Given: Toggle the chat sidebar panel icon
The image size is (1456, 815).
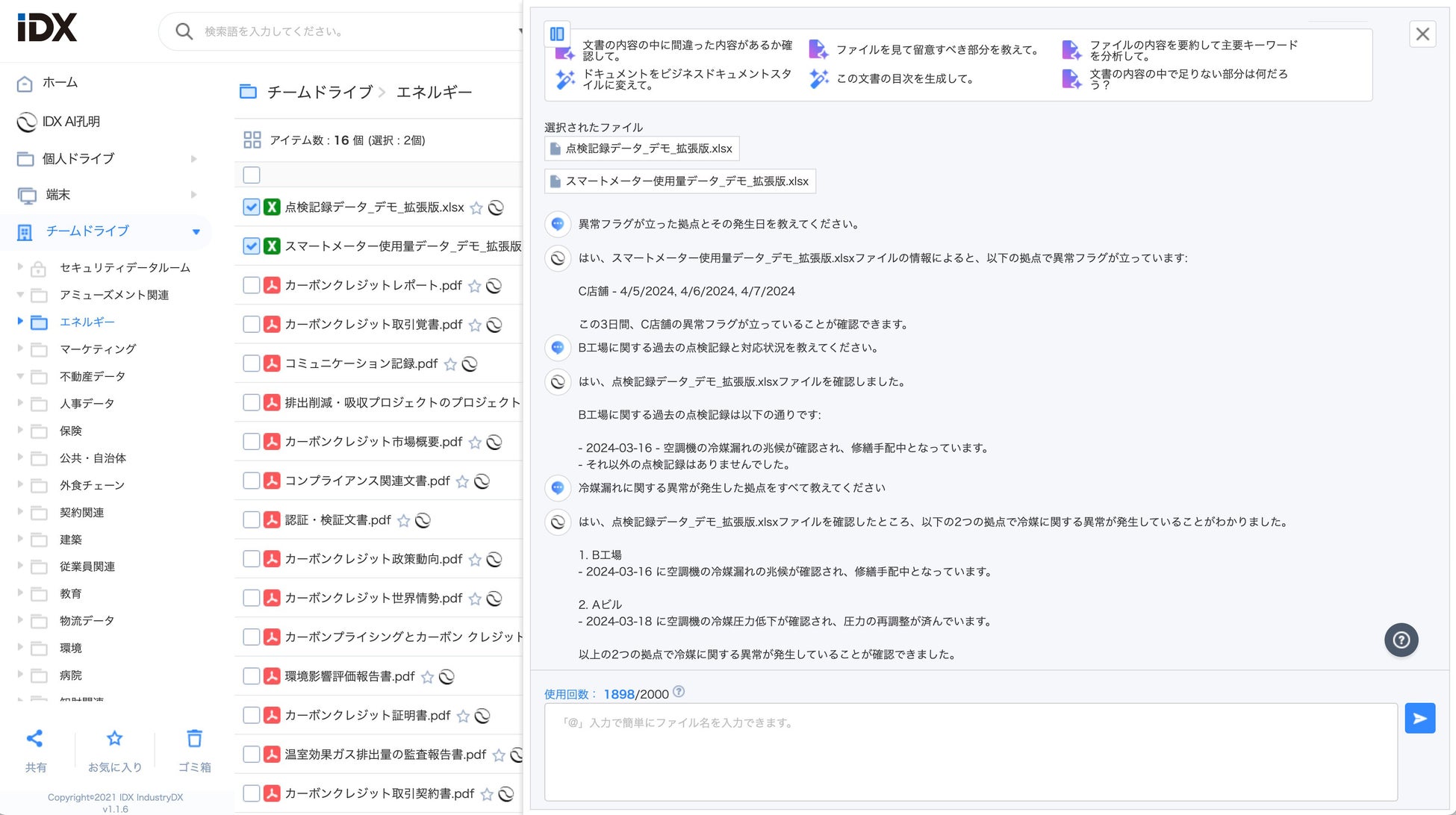Looking at the screenshot, I should pos(557,34).
